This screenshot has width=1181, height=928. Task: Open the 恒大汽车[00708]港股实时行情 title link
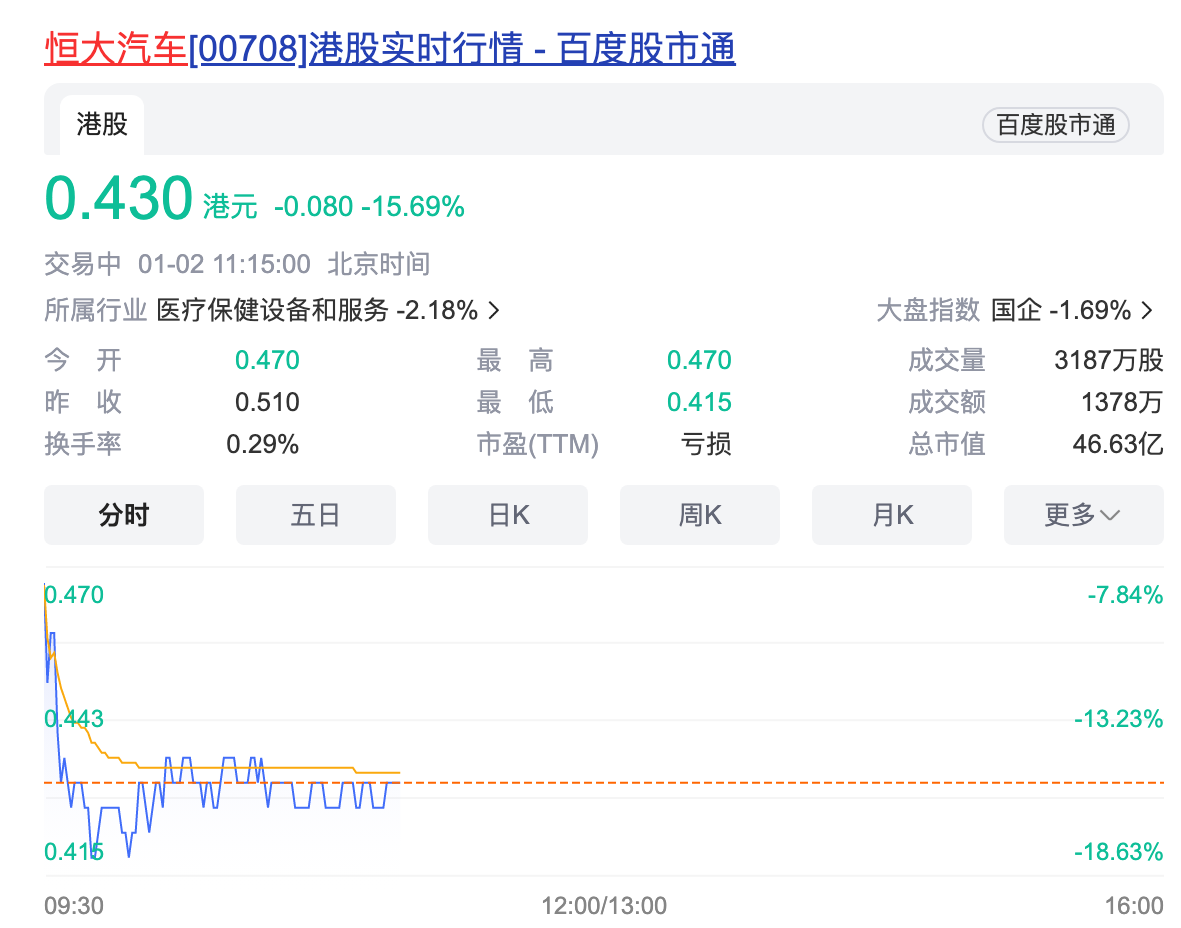click(x=389, y=49)
